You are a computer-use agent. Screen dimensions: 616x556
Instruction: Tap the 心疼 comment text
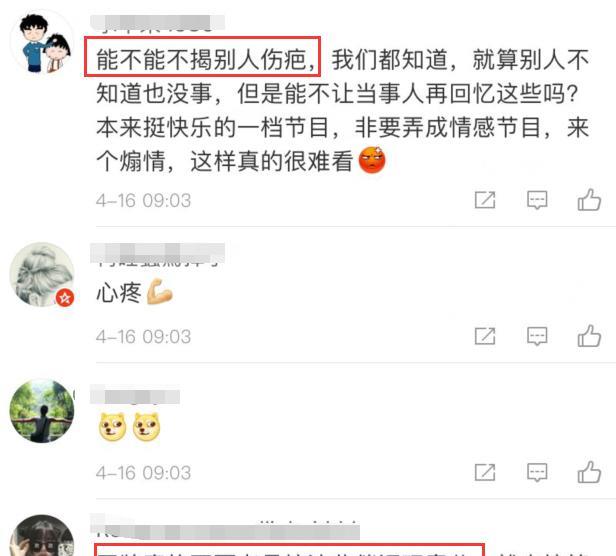click(x=119, y=293)
